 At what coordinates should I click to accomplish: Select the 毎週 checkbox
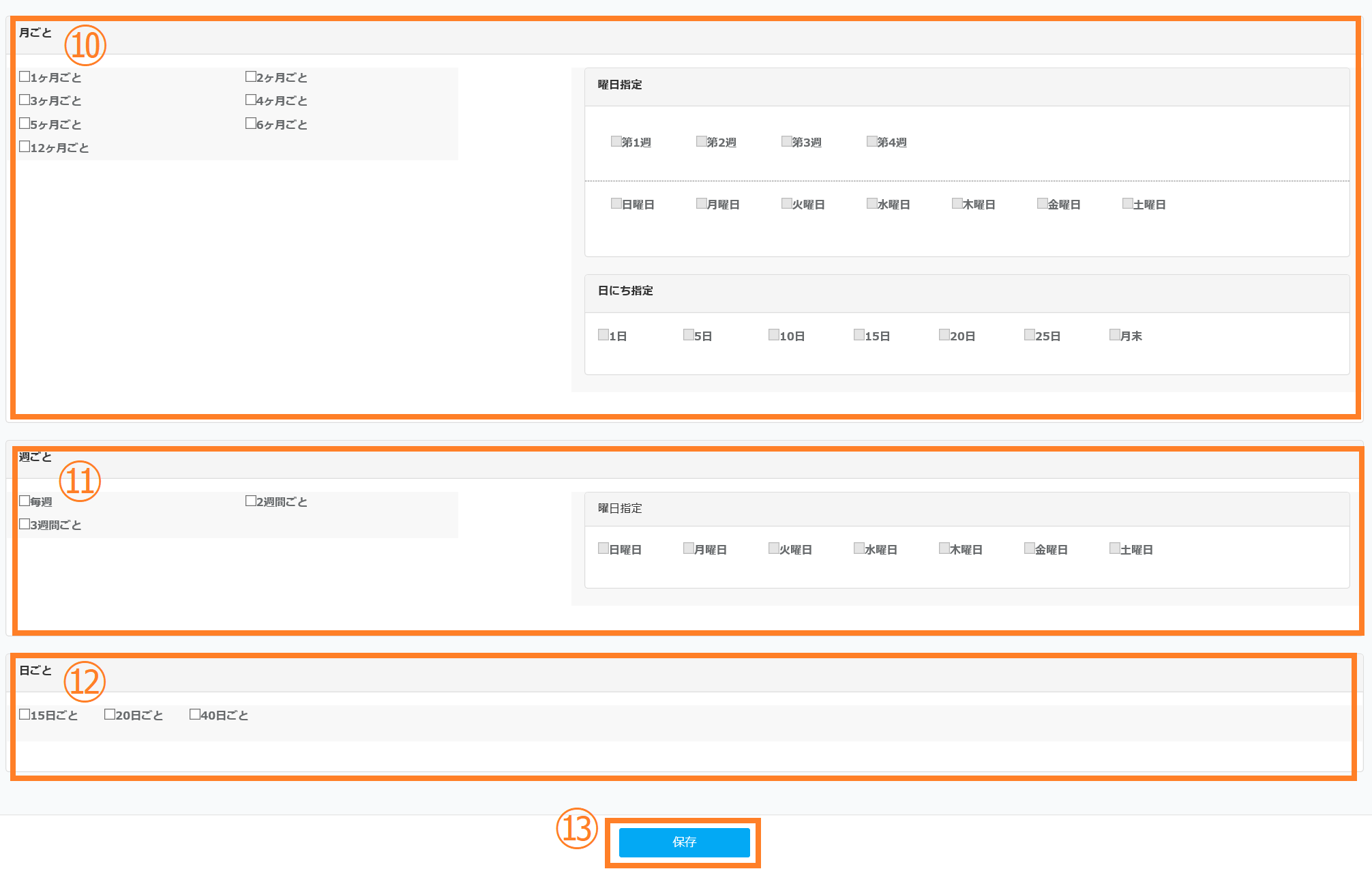[x=25, y=501]
